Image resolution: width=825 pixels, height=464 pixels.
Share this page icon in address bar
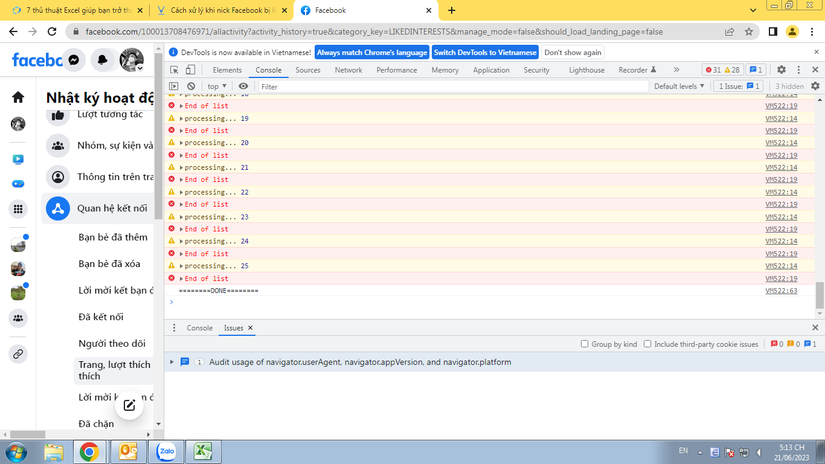pos(729,32)
